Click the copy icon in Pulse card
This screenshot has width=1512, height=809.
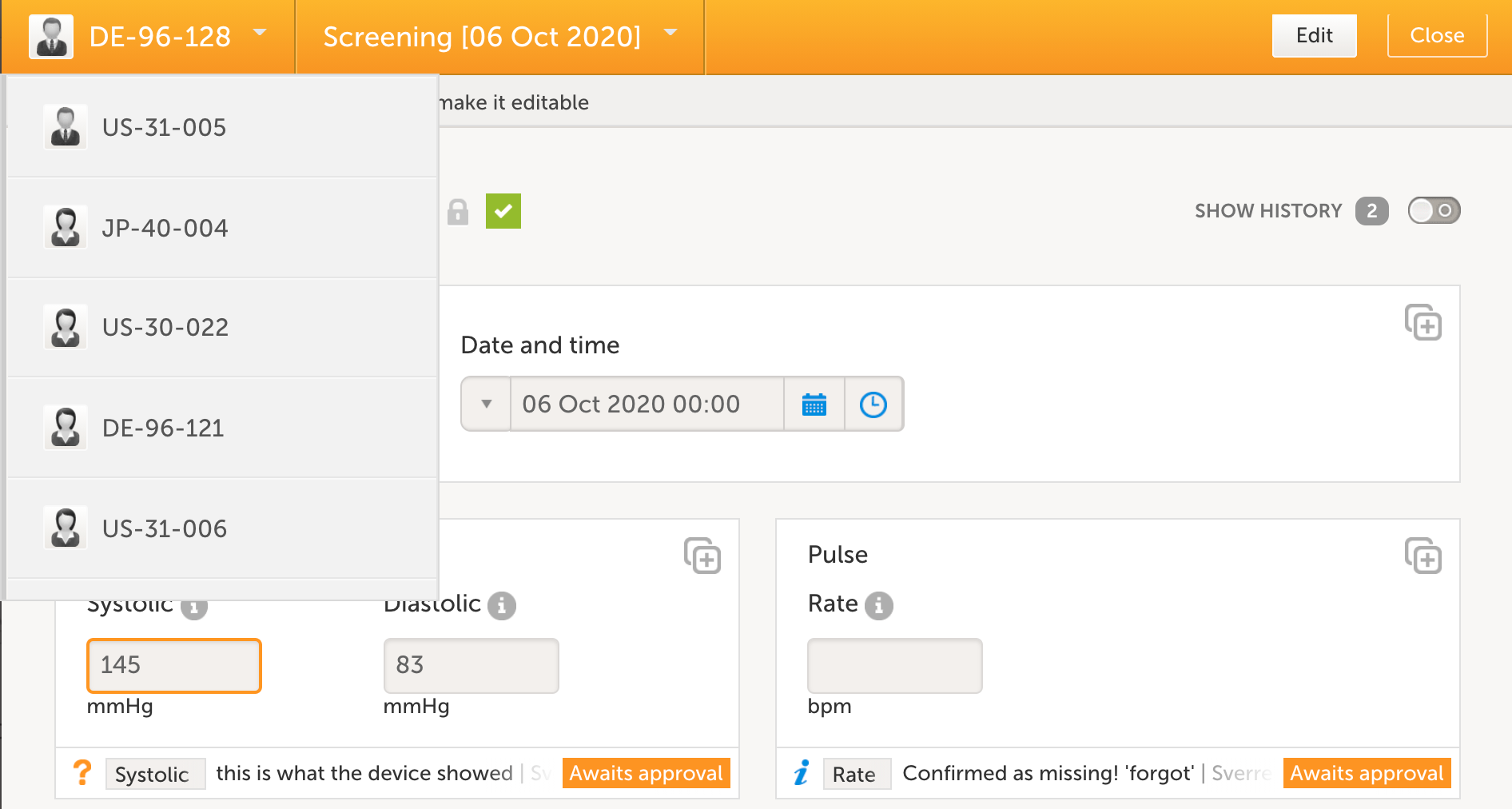[1422, 556]
